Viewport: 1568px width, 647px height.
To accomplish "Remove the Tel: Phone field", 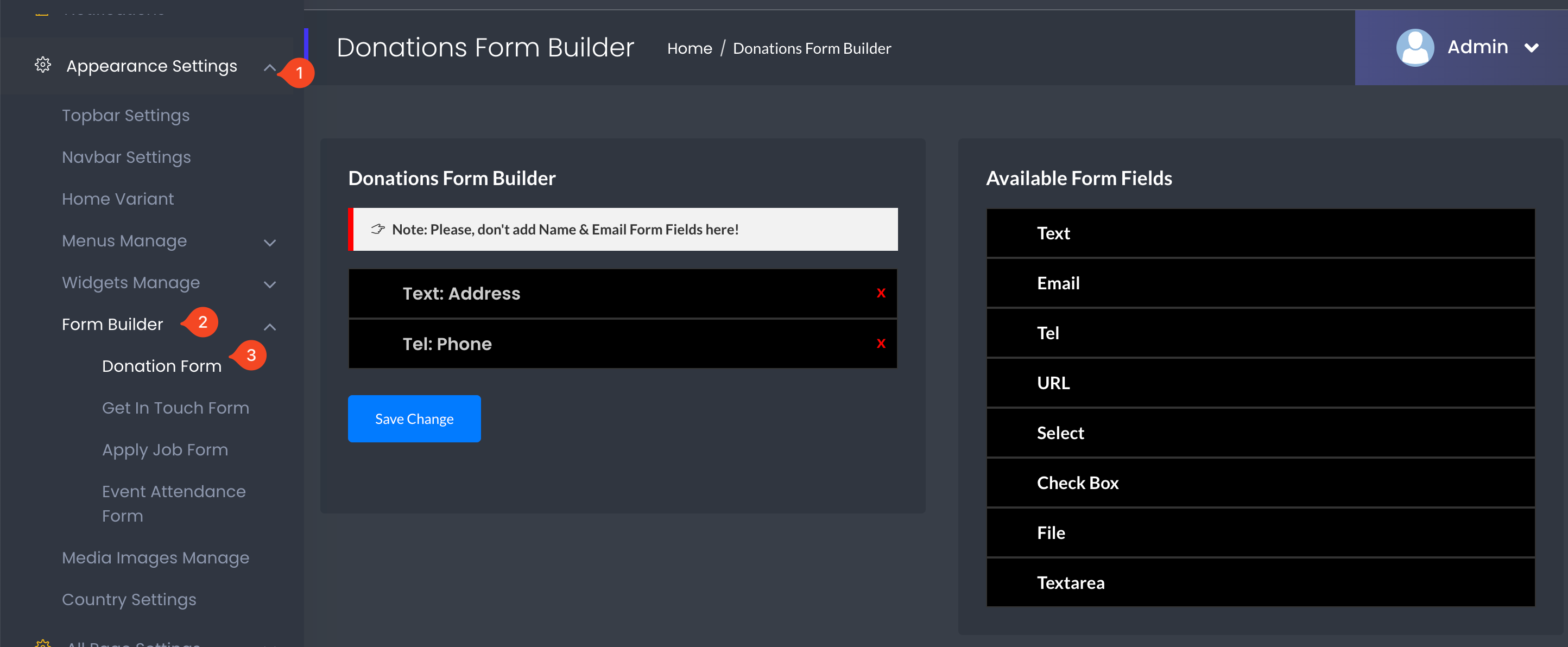I will 881,344.
